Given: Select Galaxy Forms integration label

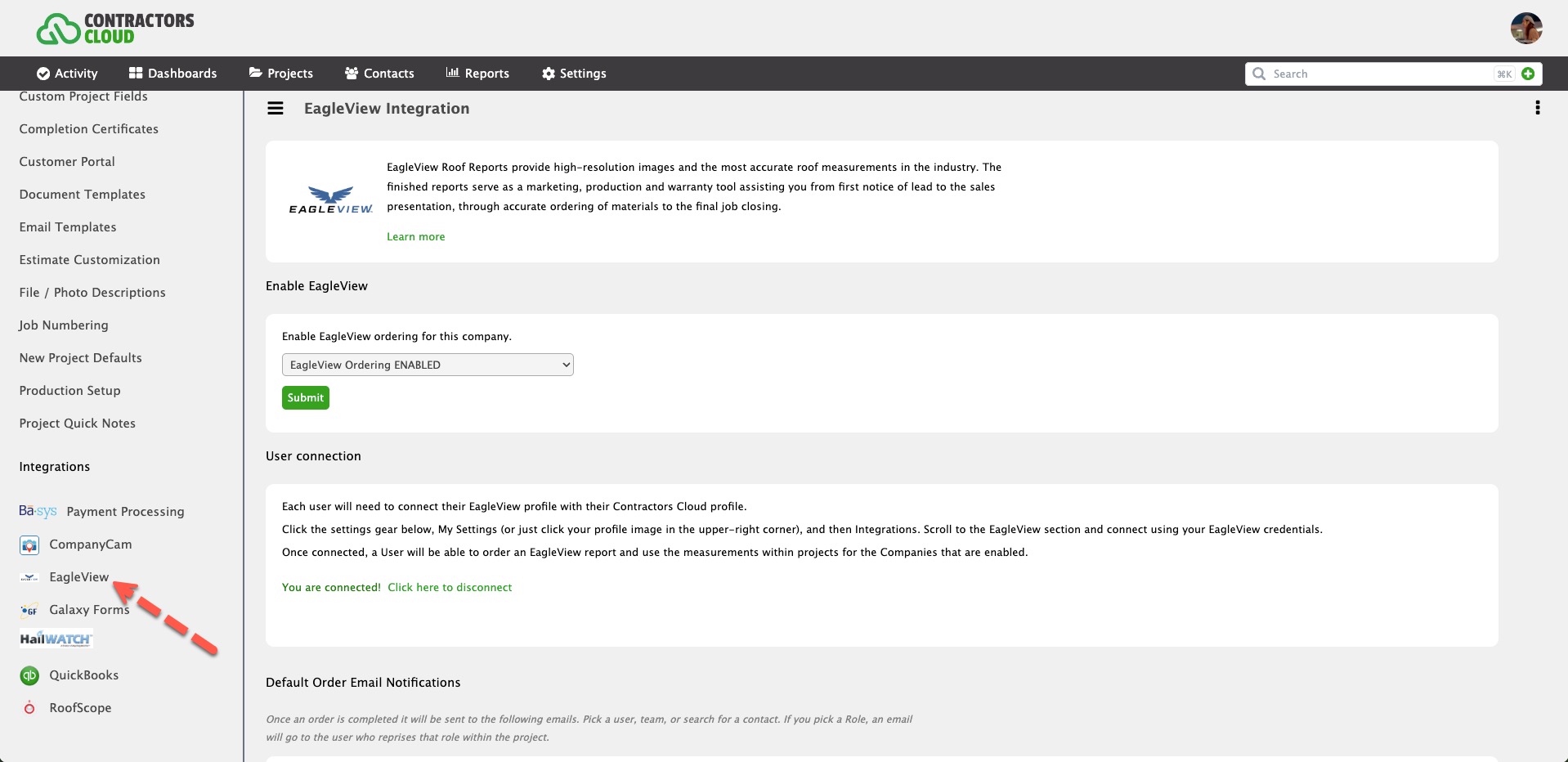Looking at the screenshot, I should 89,610.
